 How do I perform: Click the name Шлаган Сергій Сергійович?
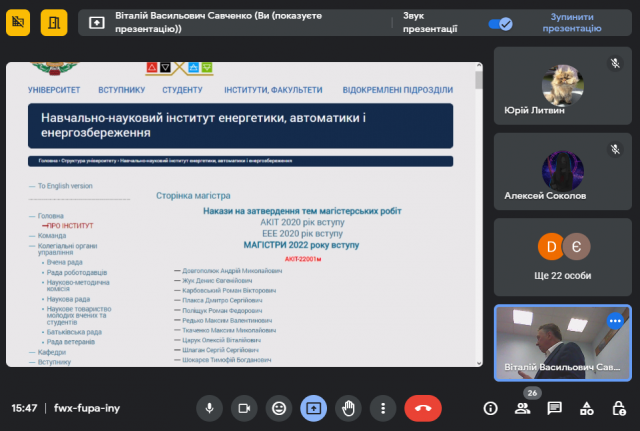220,350
